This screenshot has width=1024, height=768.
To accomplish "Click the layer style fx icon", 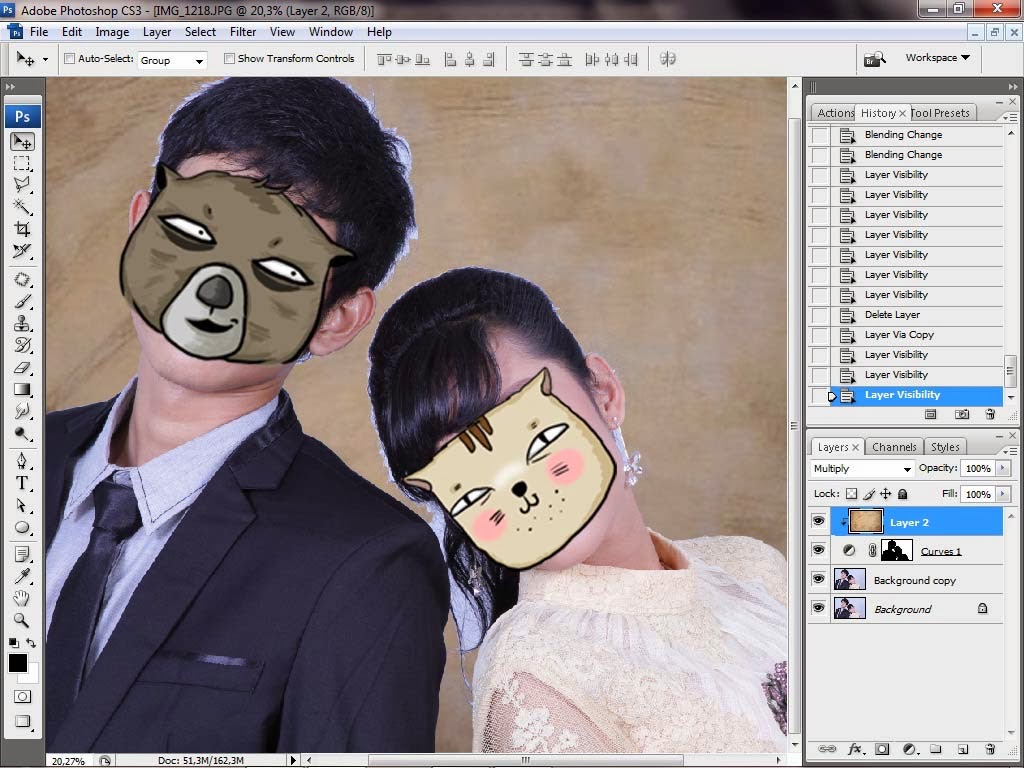I will (855, 749).
